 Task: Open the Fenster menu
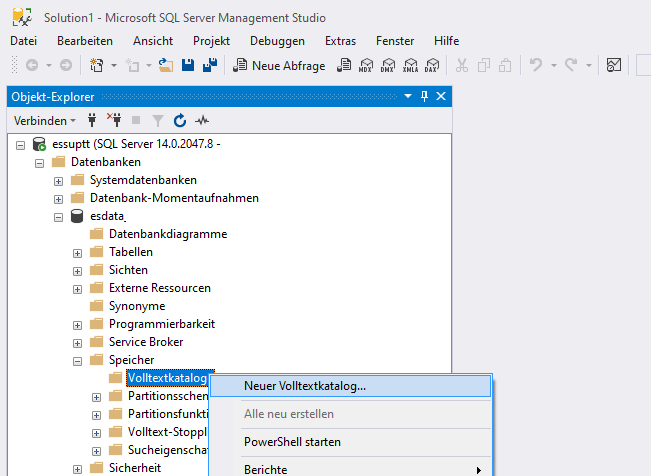pos(395,41)
